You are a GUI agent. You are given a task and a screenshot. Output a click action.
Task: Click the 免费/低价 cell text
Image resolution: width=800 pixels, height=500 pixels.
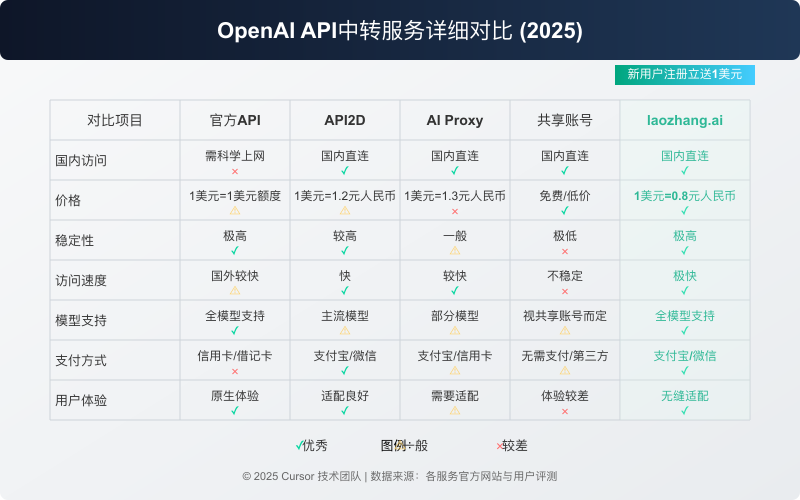click(565, 196)
